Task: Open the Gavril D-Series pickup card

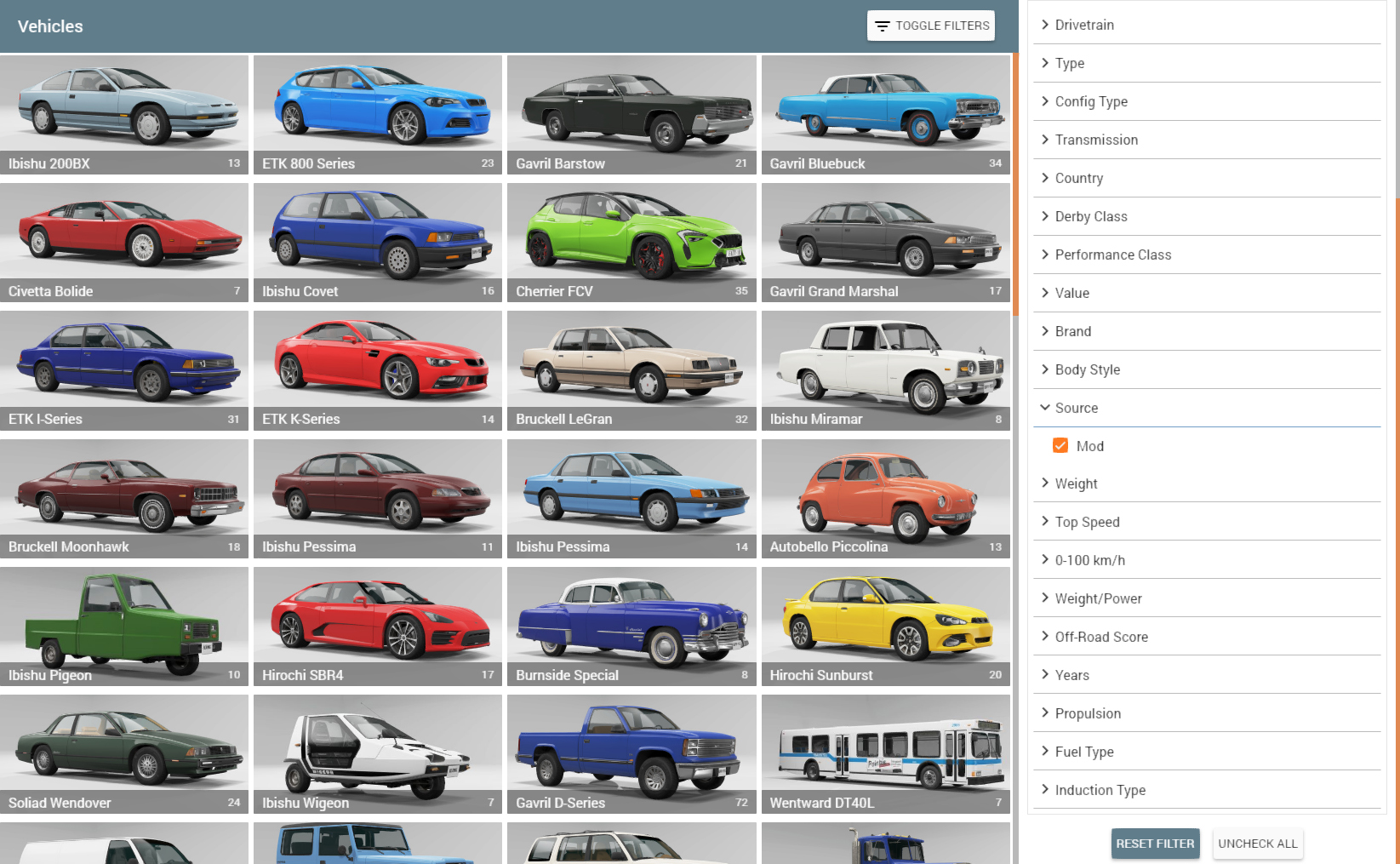Action: coord(631,754)
